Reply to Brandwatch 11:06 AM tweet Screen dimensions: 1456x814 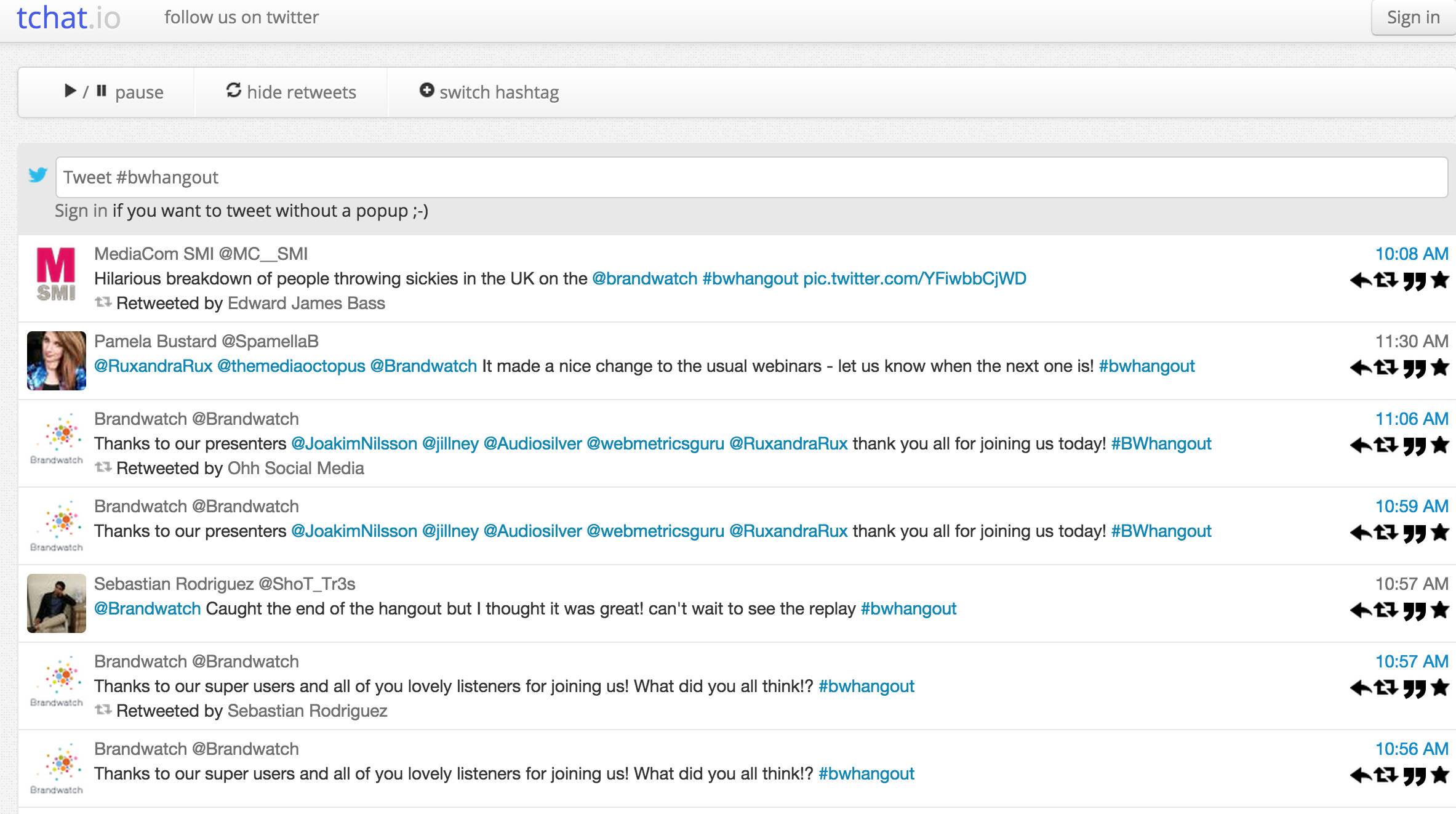1361,446
